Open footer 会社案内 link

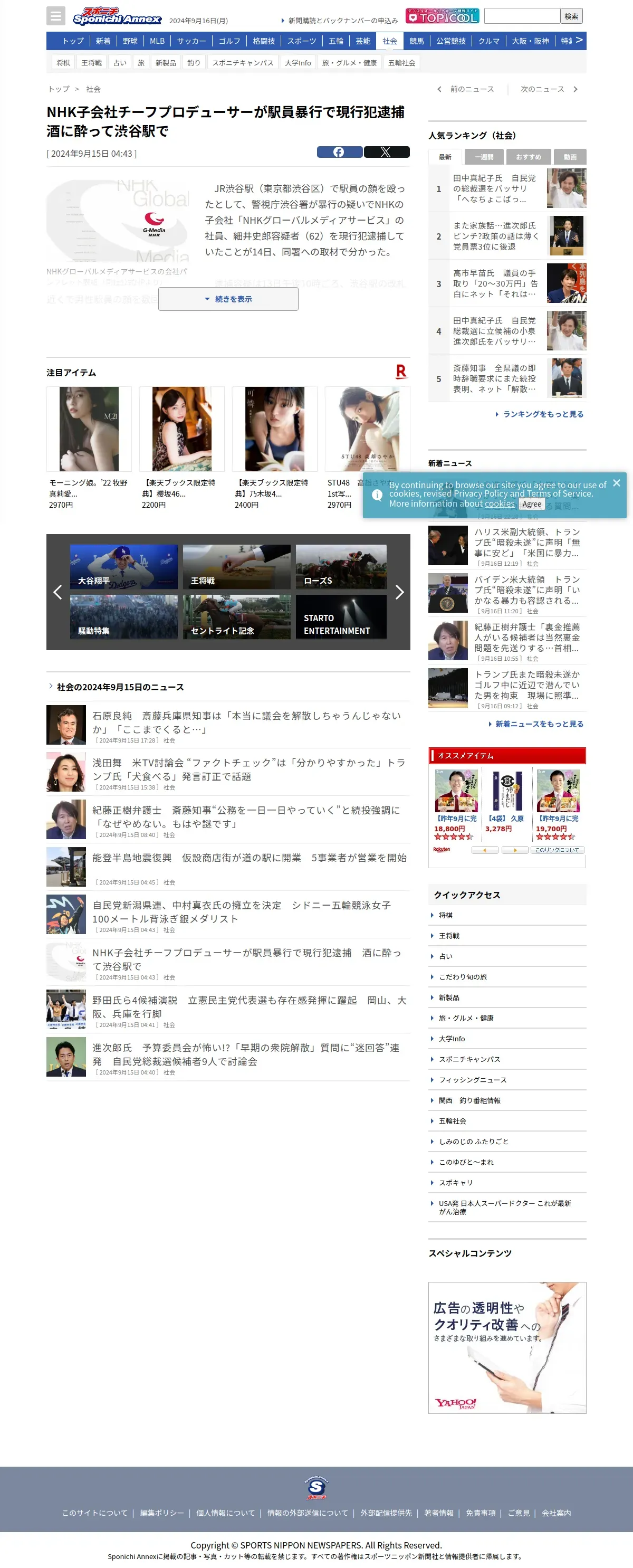coord(557,1513)
